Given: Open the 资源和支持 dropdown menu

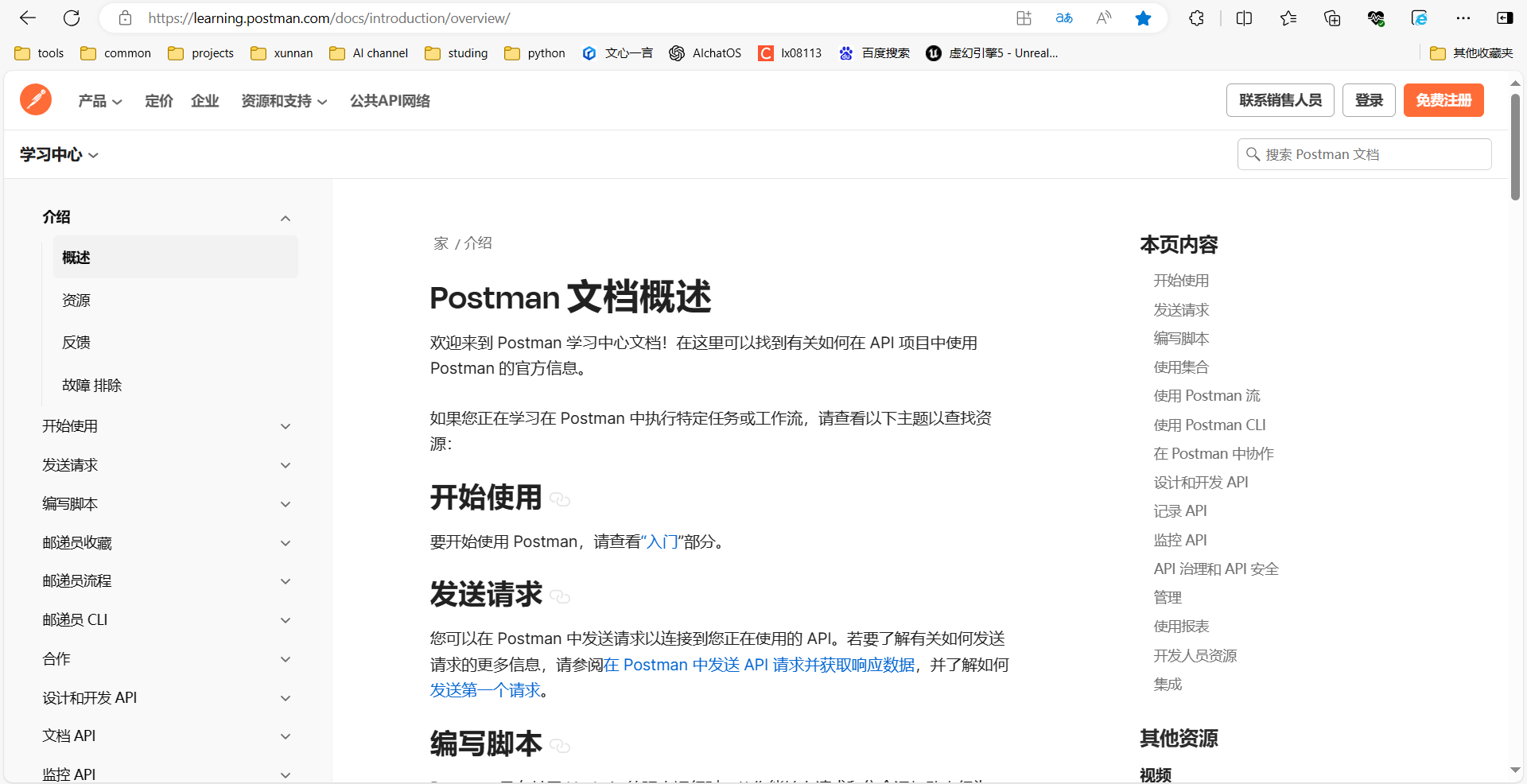Looking at the screenshot, I should (284, 101).
